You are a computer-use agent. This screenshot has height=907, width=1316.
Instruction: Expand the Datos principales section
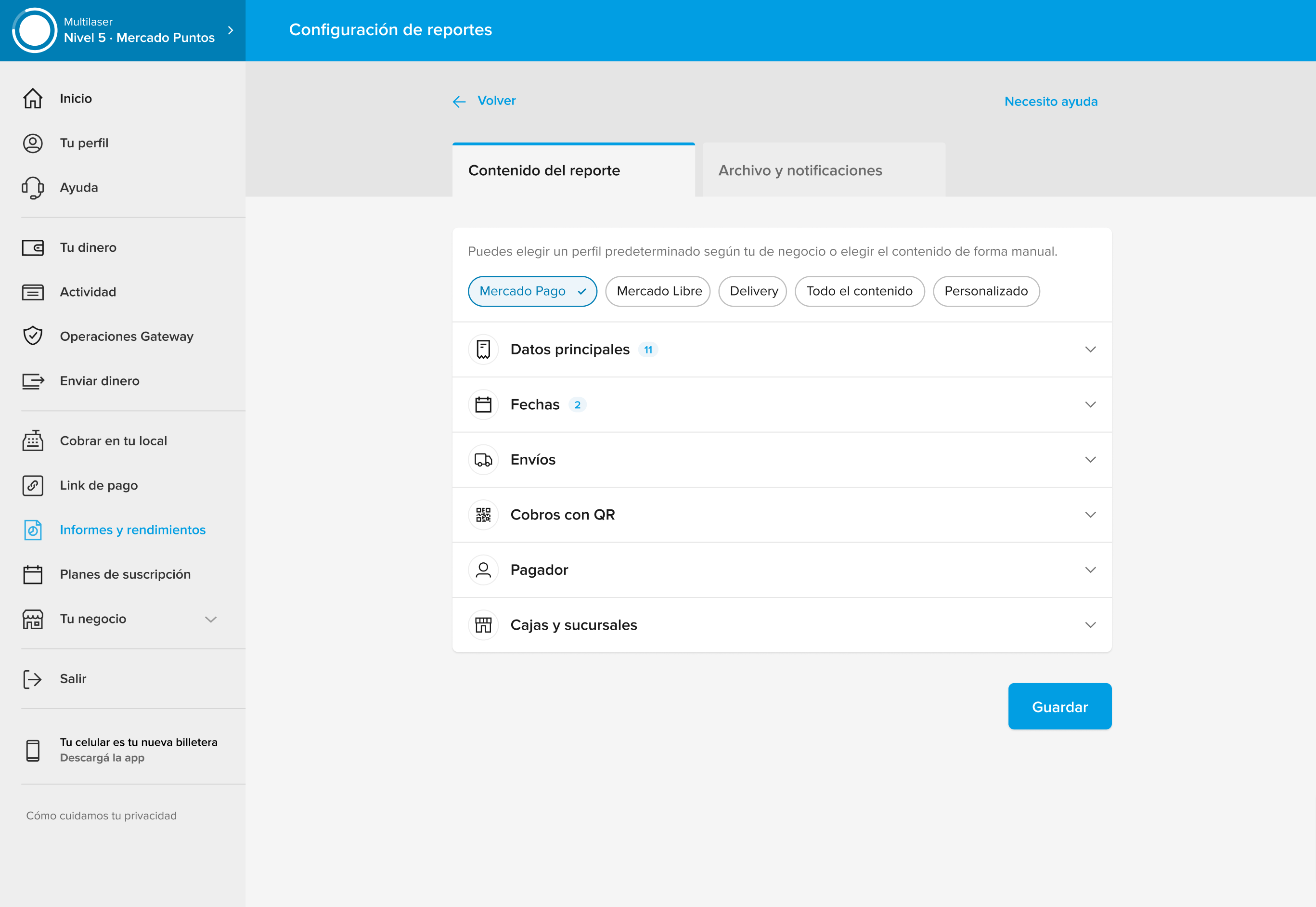(1089, 350)
